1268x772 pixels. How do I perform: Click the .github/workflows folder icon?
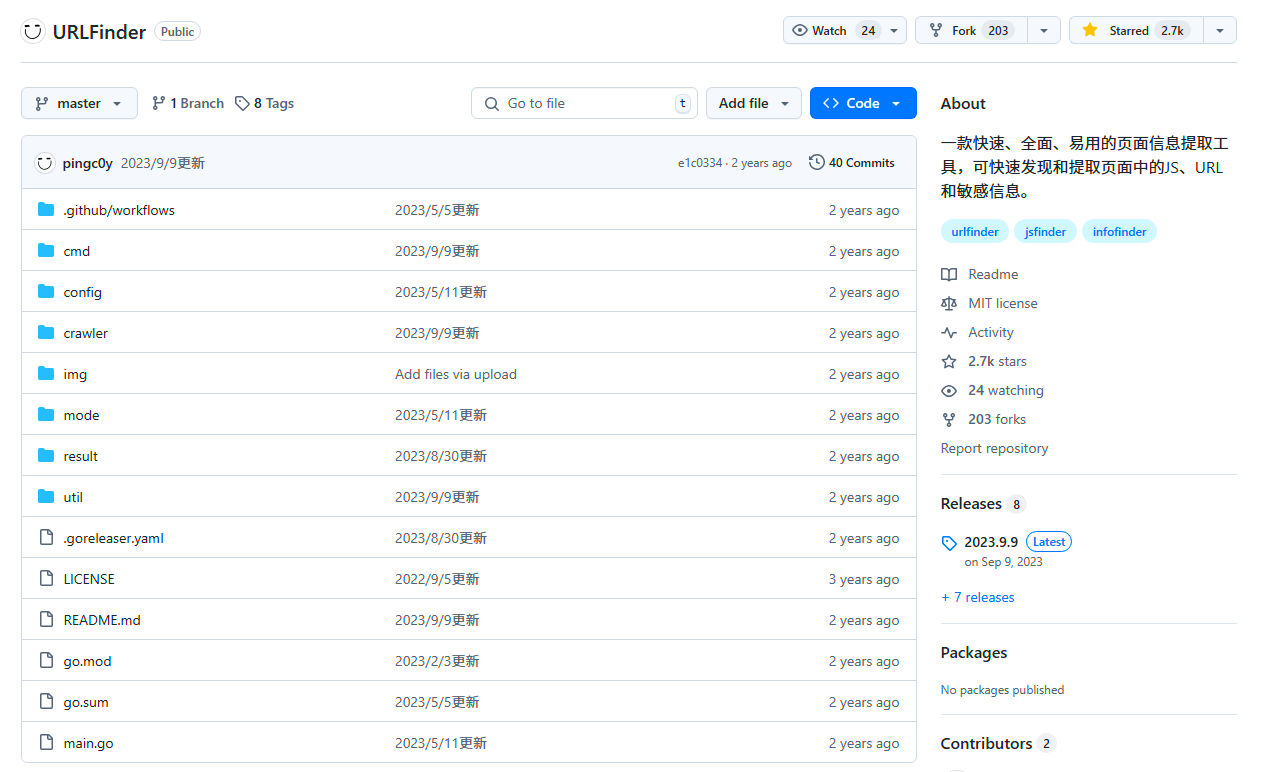[x=46, y=209]
